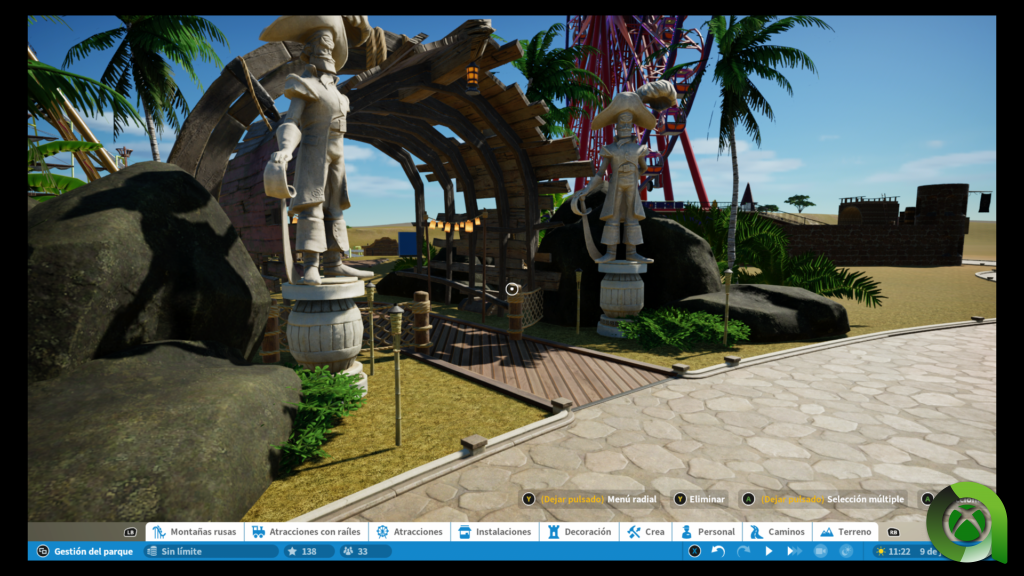Open the Montañas rusas tab
Viewport: 1024px width, 576px height.
pyautogui.click(x=194, y=532)
